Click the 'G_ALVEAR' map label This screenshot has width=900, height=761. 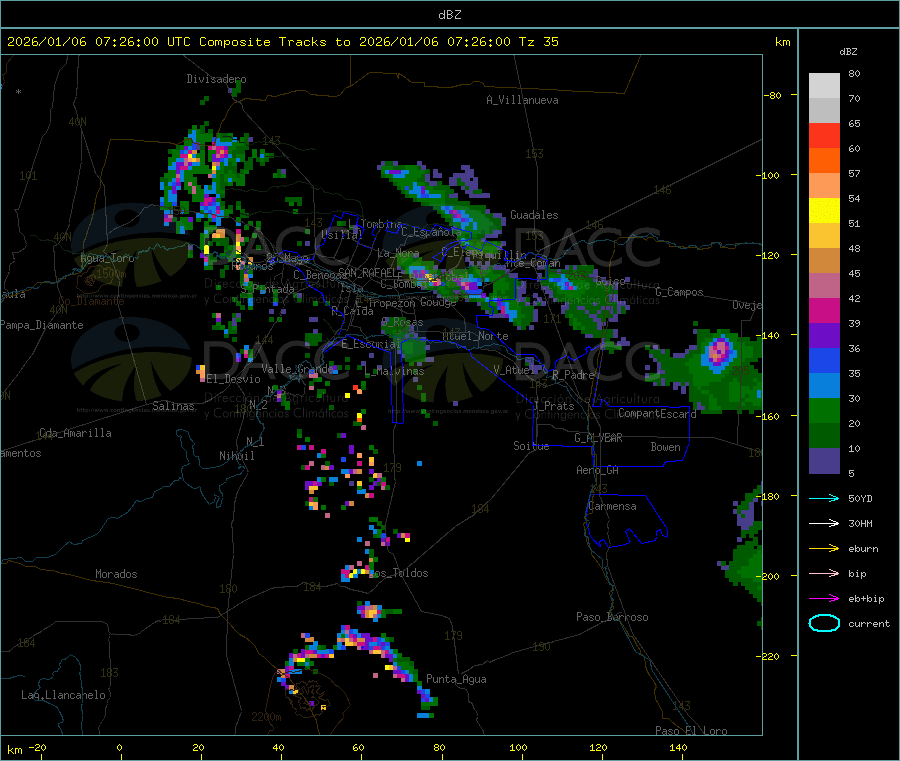[x=598, y=438]
